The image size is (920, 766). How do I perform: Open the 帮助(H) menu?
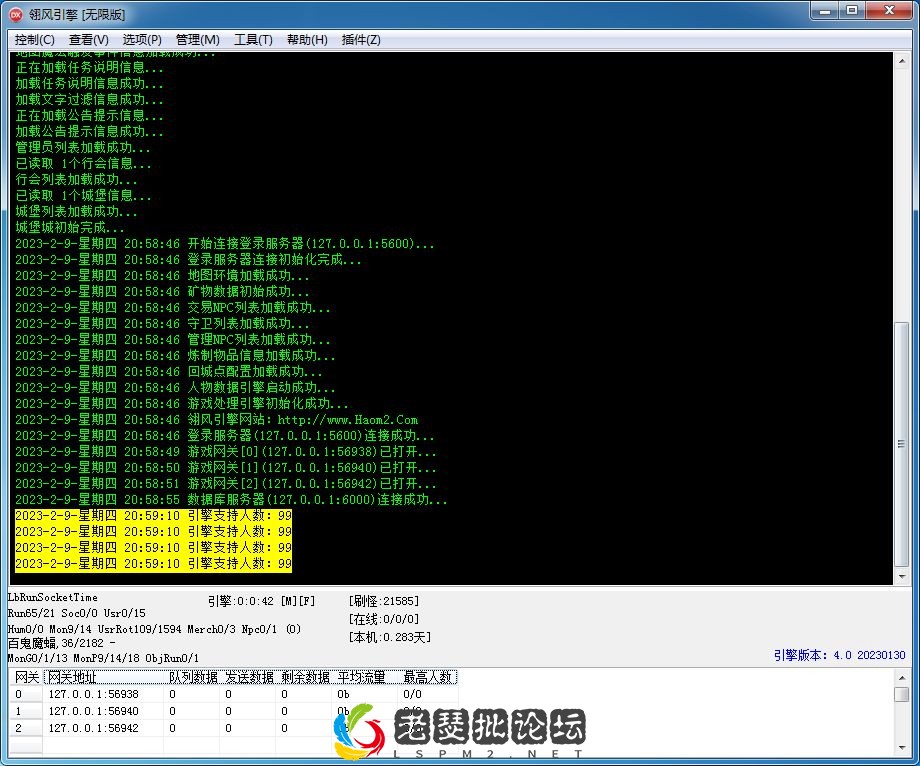306,40
